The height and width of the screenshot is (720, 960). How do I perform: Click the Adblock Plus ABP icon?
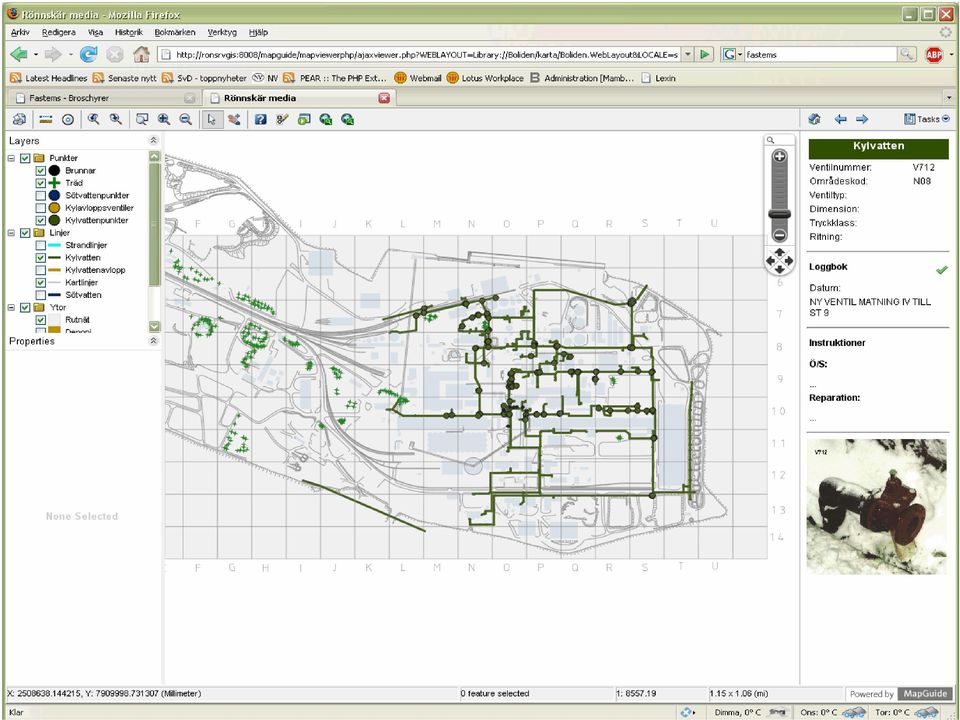[934, 54]
